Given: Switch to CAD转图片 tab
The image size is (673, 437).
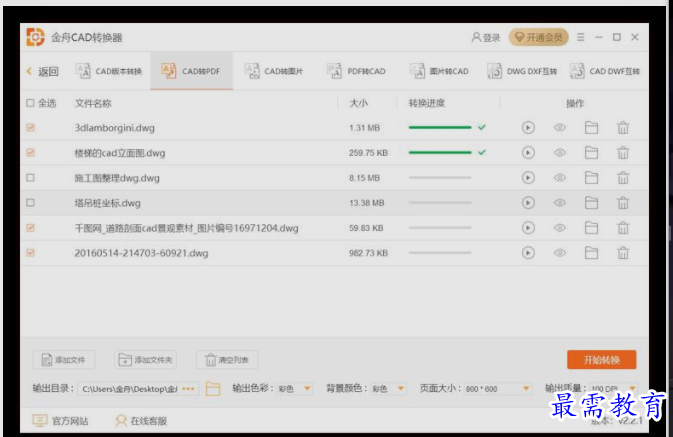Looking at the screenshot, I should [x=274, y=71].
